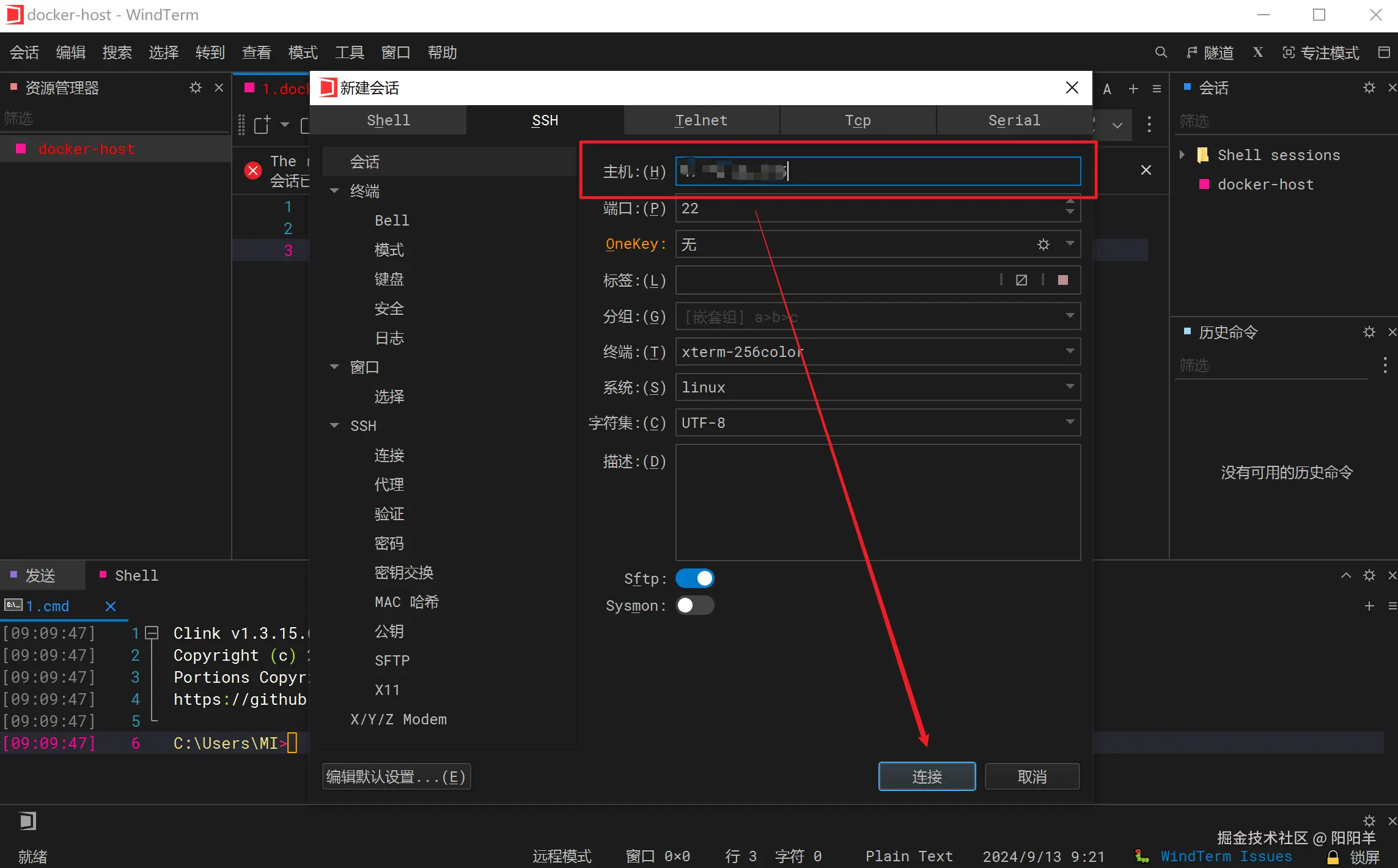Expand Shell sessions folder
The width and height of the screenshot is (1398, 868).
pyautogui.click(x=1182, y=155)
